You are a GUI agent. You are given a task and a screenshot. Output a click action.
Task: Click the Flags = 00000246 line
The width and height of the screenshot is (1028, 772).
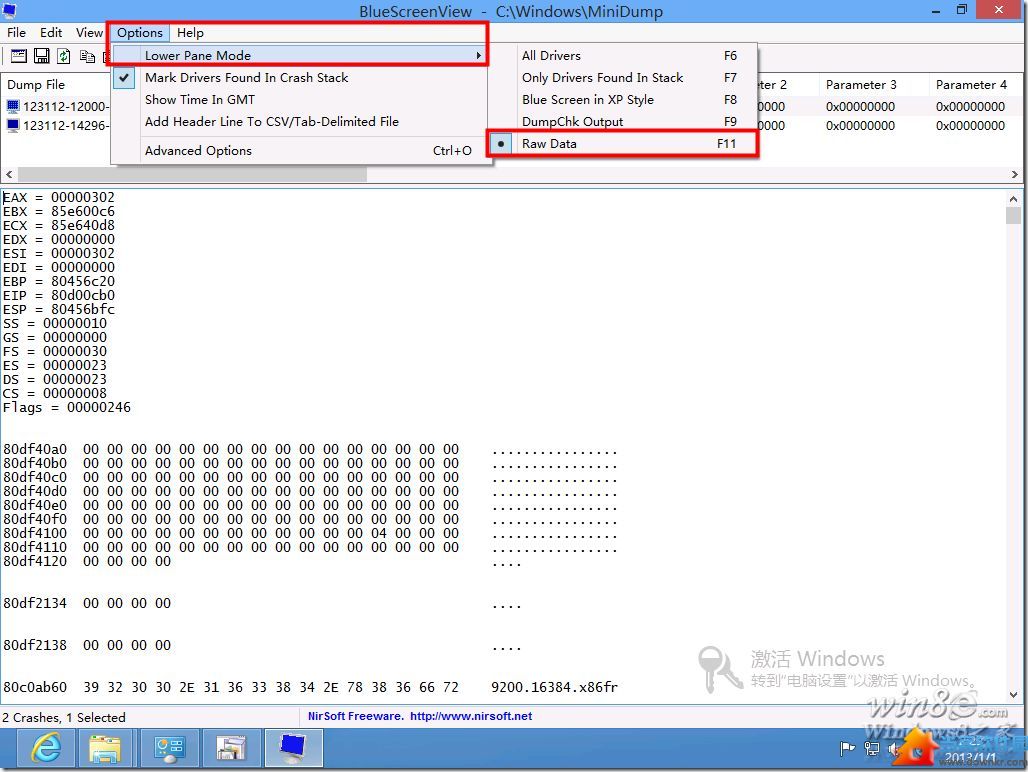(67, 408)
